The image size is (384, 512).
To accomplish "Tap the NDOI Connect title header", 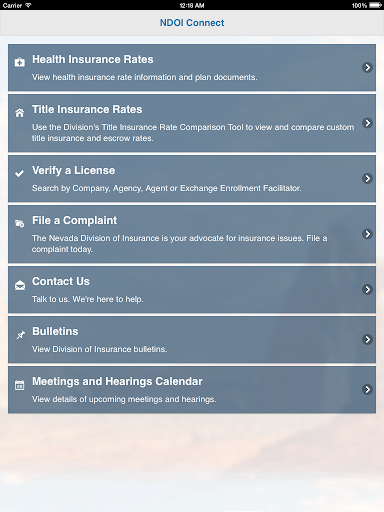I will coord(192,23).
